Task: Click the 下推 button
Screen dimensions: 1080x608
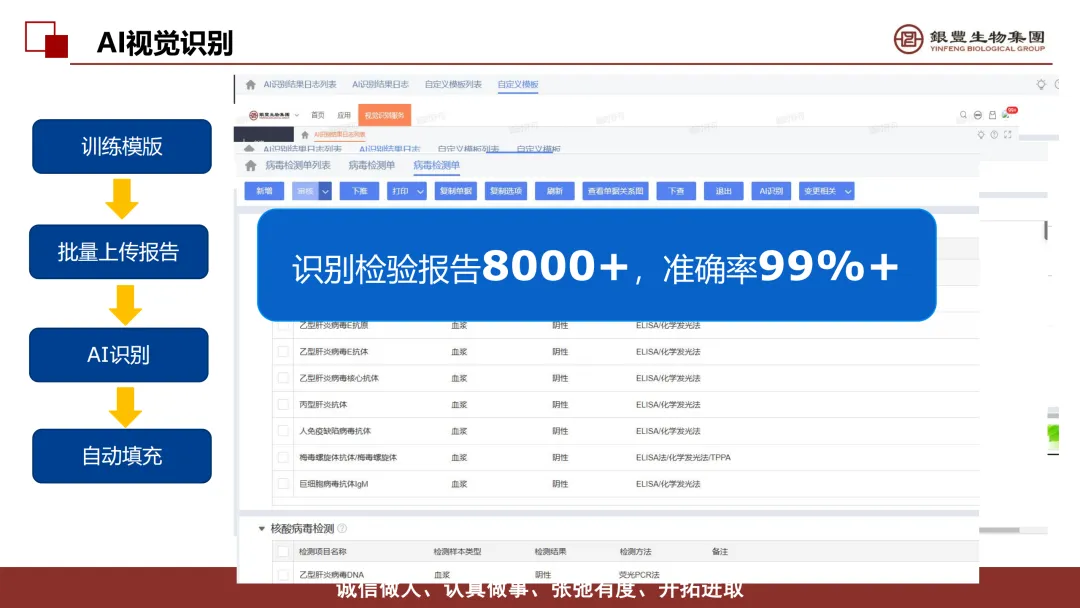Action: pyautogui.click(x=360, y=191)
